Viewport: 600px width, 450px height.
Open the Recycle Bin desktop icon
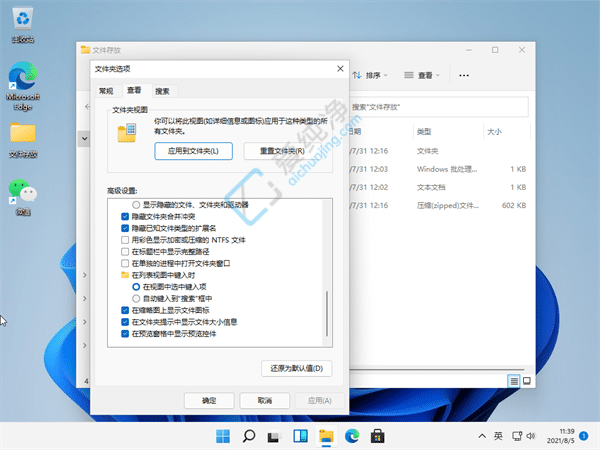(23, 24)
